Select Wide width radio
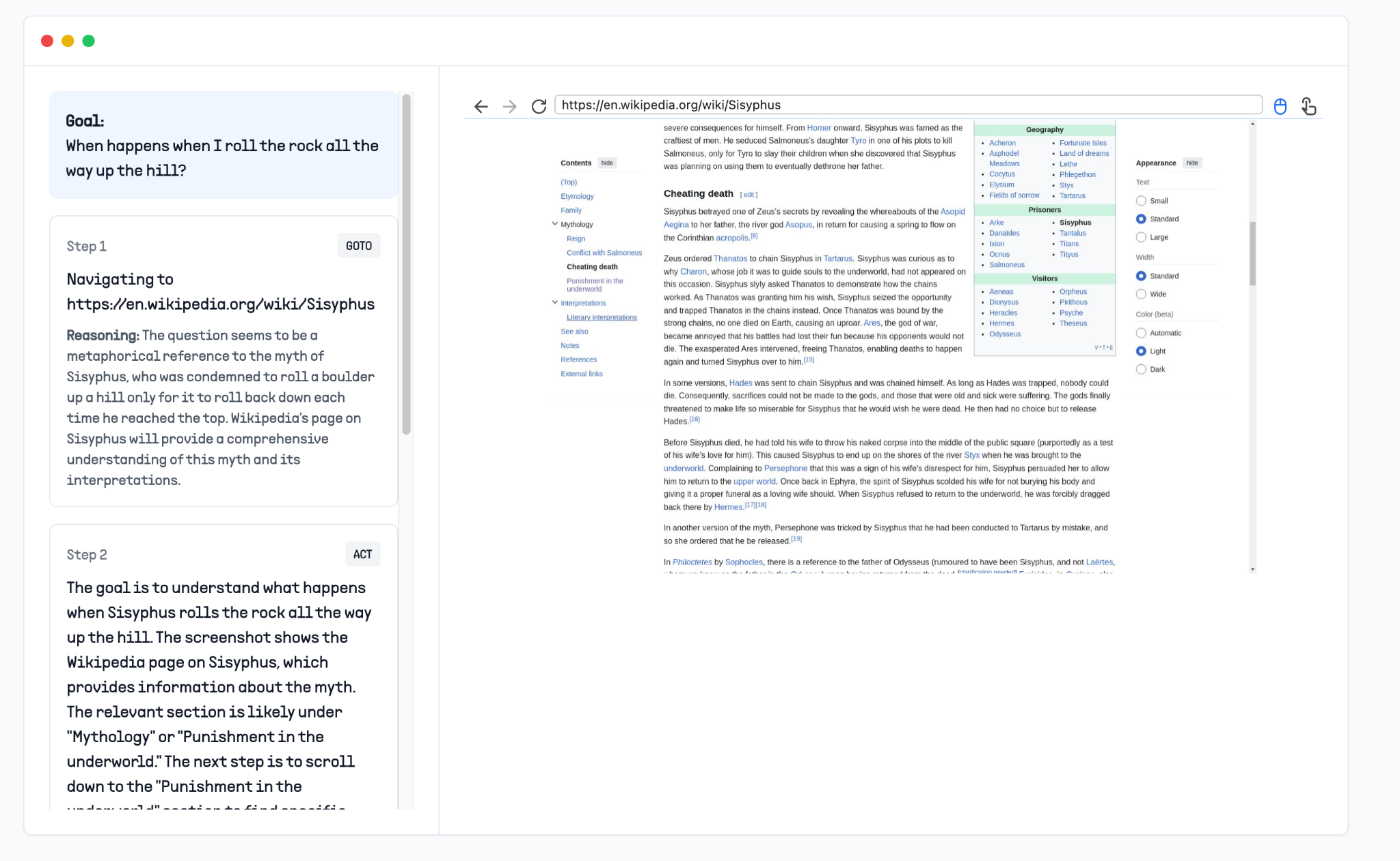 (1141, 294)
